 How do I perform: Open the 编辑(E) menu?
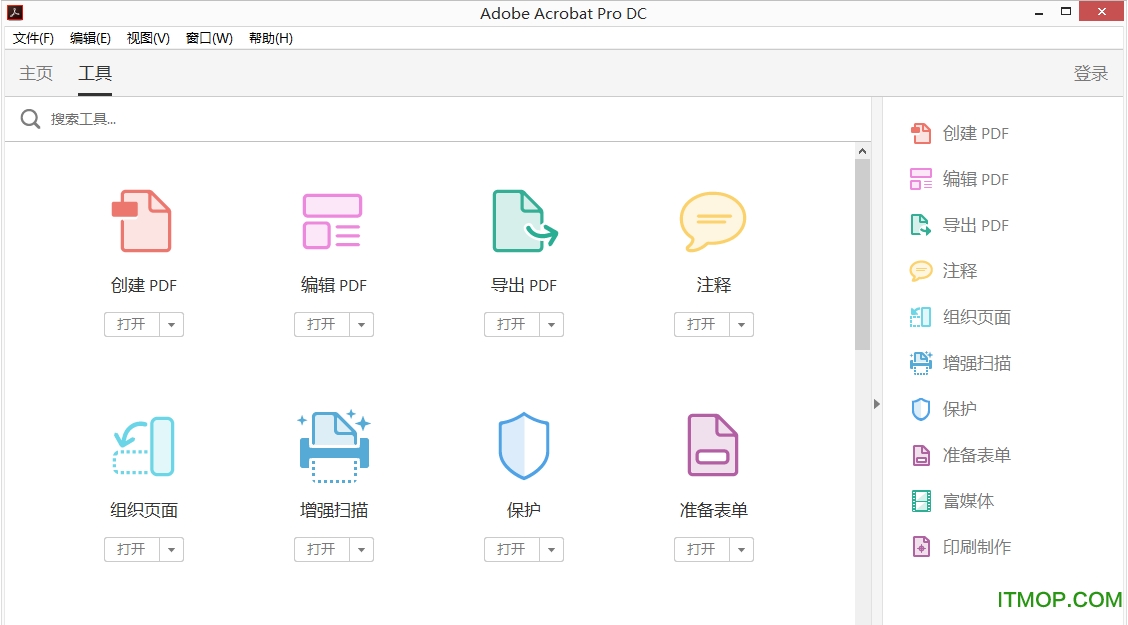90,38
